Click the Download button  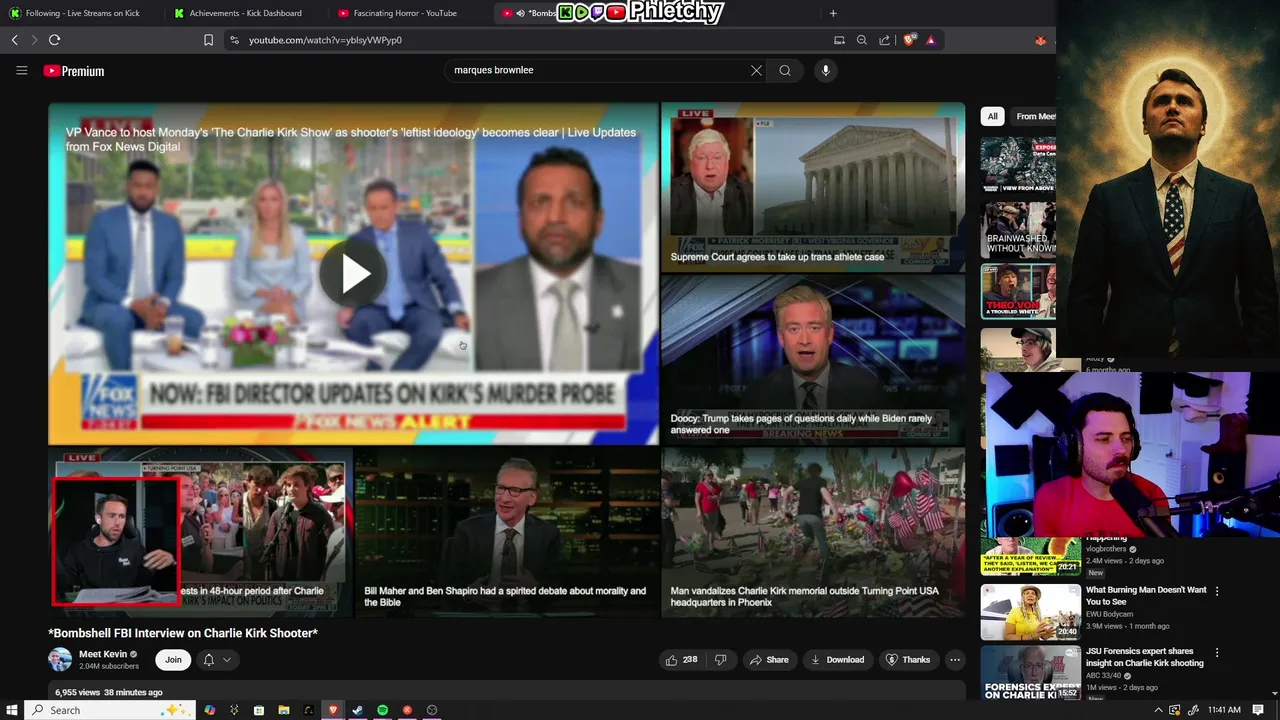837,660
